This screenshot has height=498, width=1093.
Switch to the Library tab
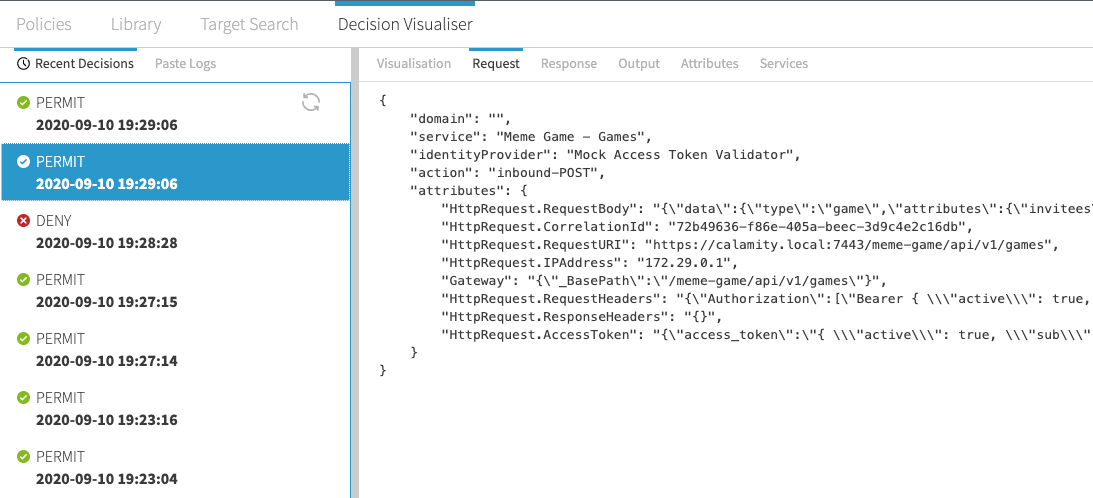tap(135, 24)
